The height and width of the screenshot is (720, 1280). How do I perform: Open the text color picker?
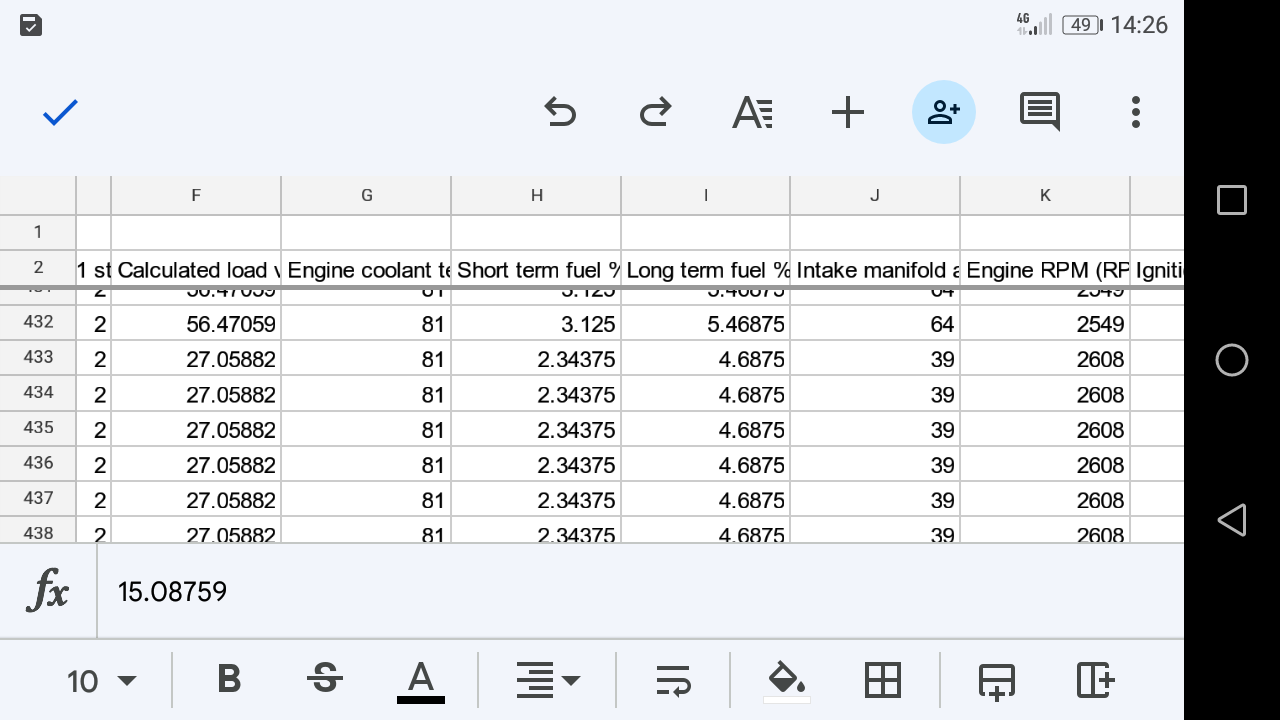click(x=421, y=682)
